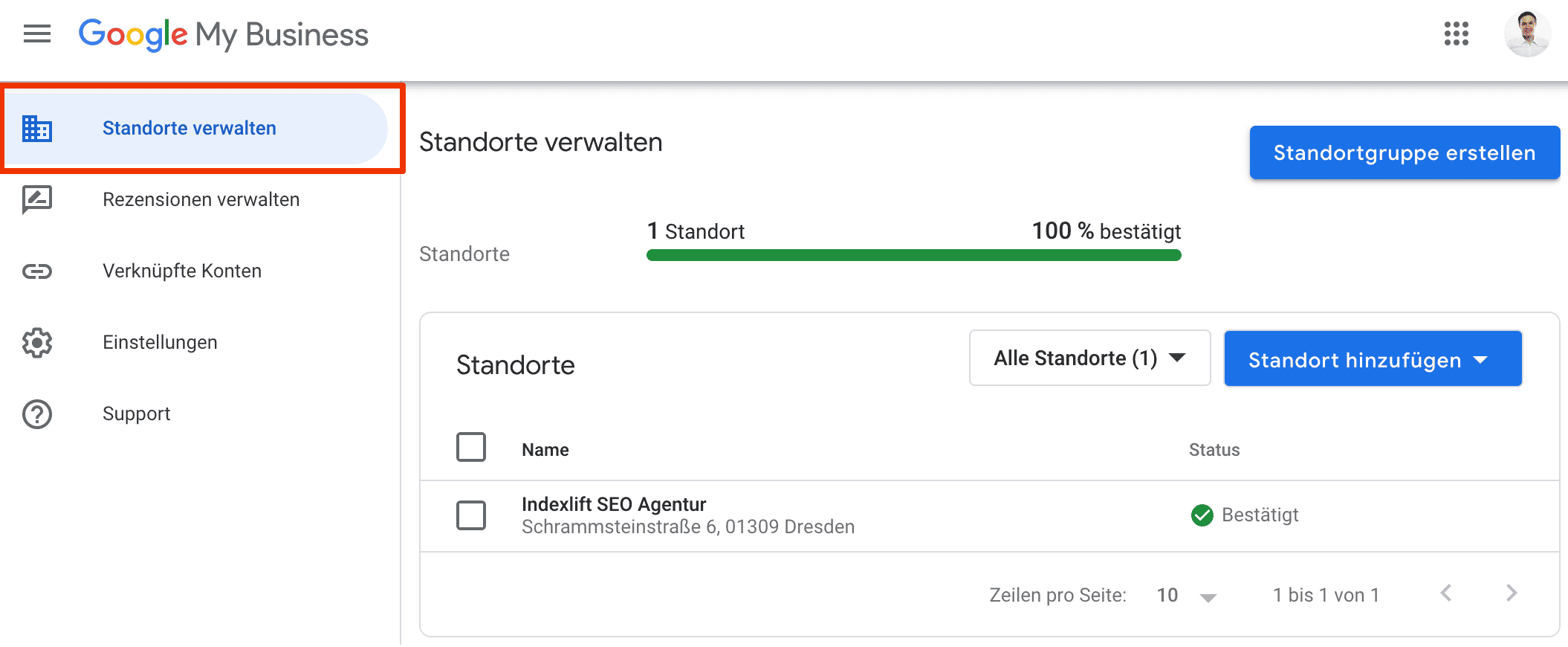This screenshot has height=647, width=1568.
Task: Open the Standort hinzufügen dropdown button
Action: click(x=1373, y=359)
